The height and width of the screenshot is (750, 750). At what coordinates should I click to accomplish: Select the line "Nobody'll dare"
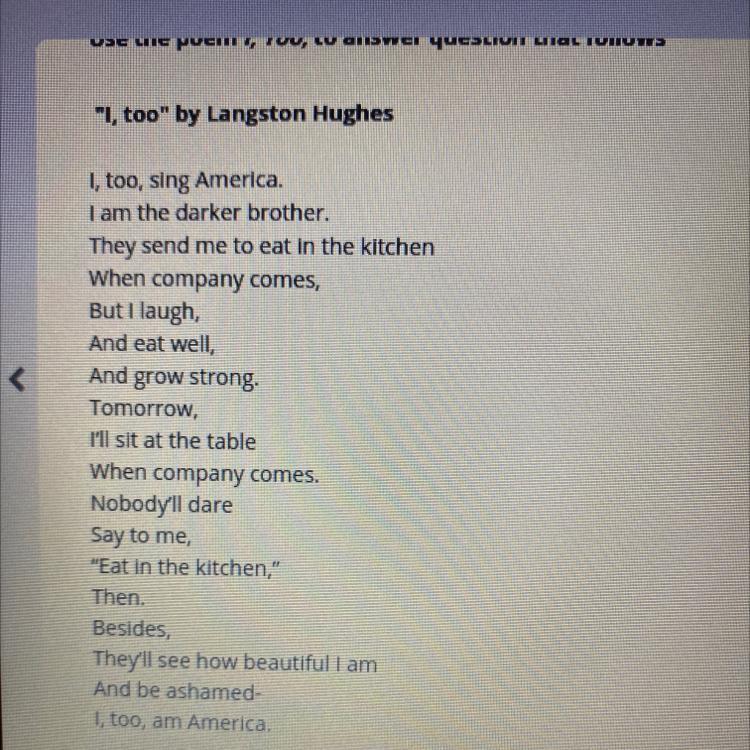pyautogui.click(x=162, y=505)
